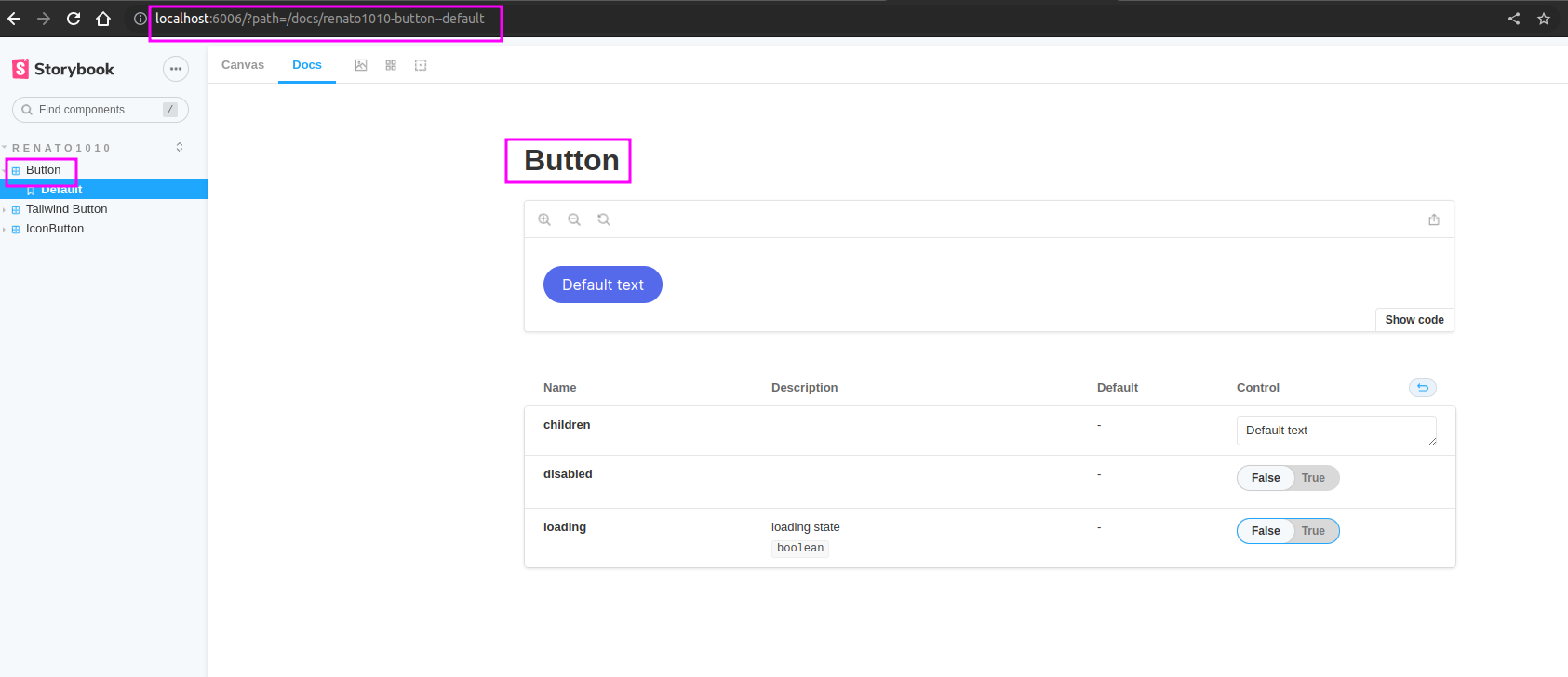The image size is (1568, 677).
Task: Switch to the Docs tab
Action: (307, 65)
